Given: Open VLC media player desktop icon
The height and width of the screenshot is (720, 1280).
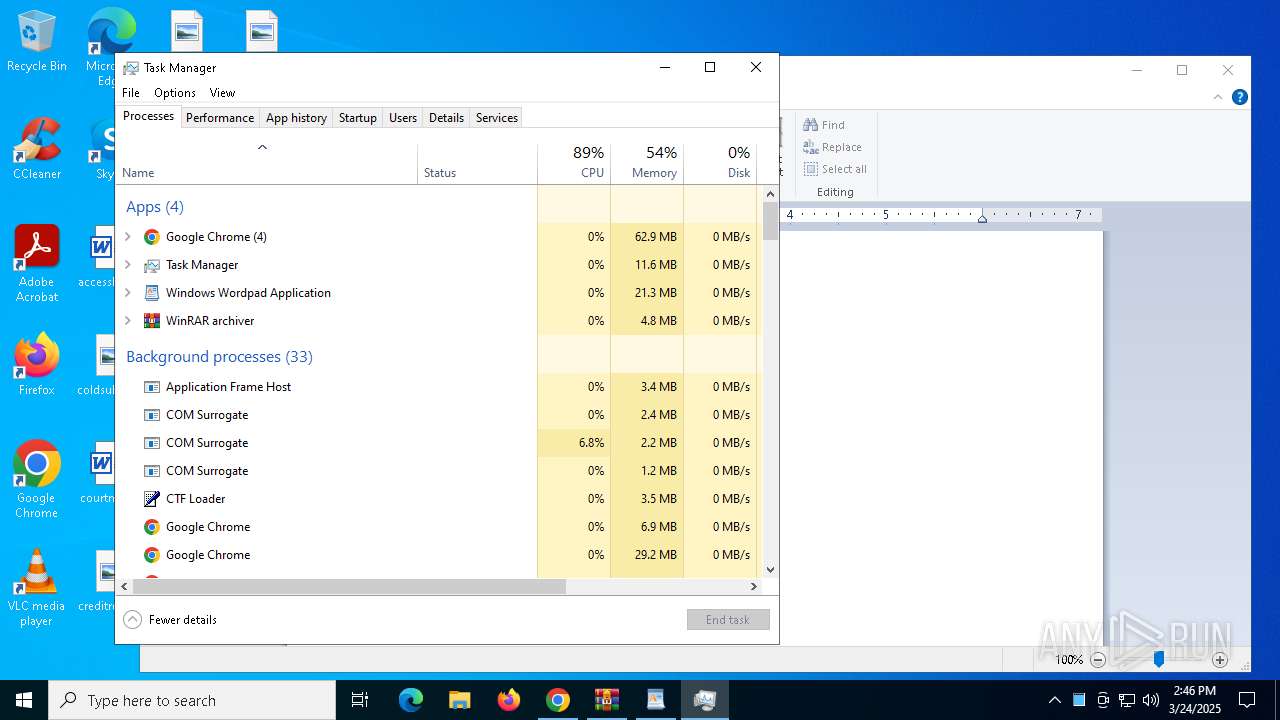Looking at the screenshot, I should pos(37,588).
